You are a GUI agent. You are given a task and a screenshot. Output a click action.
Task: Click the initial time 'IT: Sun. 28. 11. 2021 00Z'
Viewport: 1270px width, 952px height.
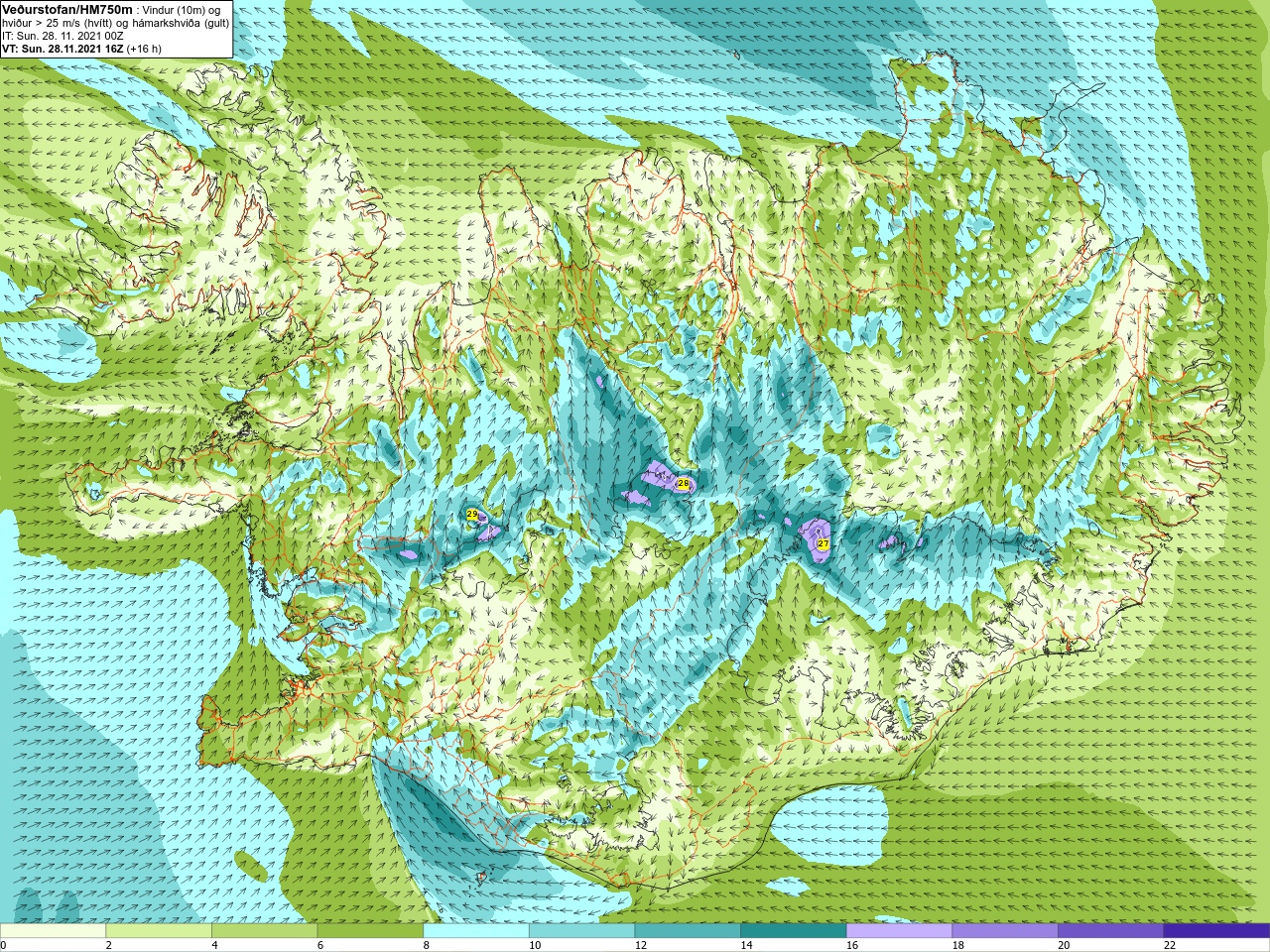tap(63, 35)
